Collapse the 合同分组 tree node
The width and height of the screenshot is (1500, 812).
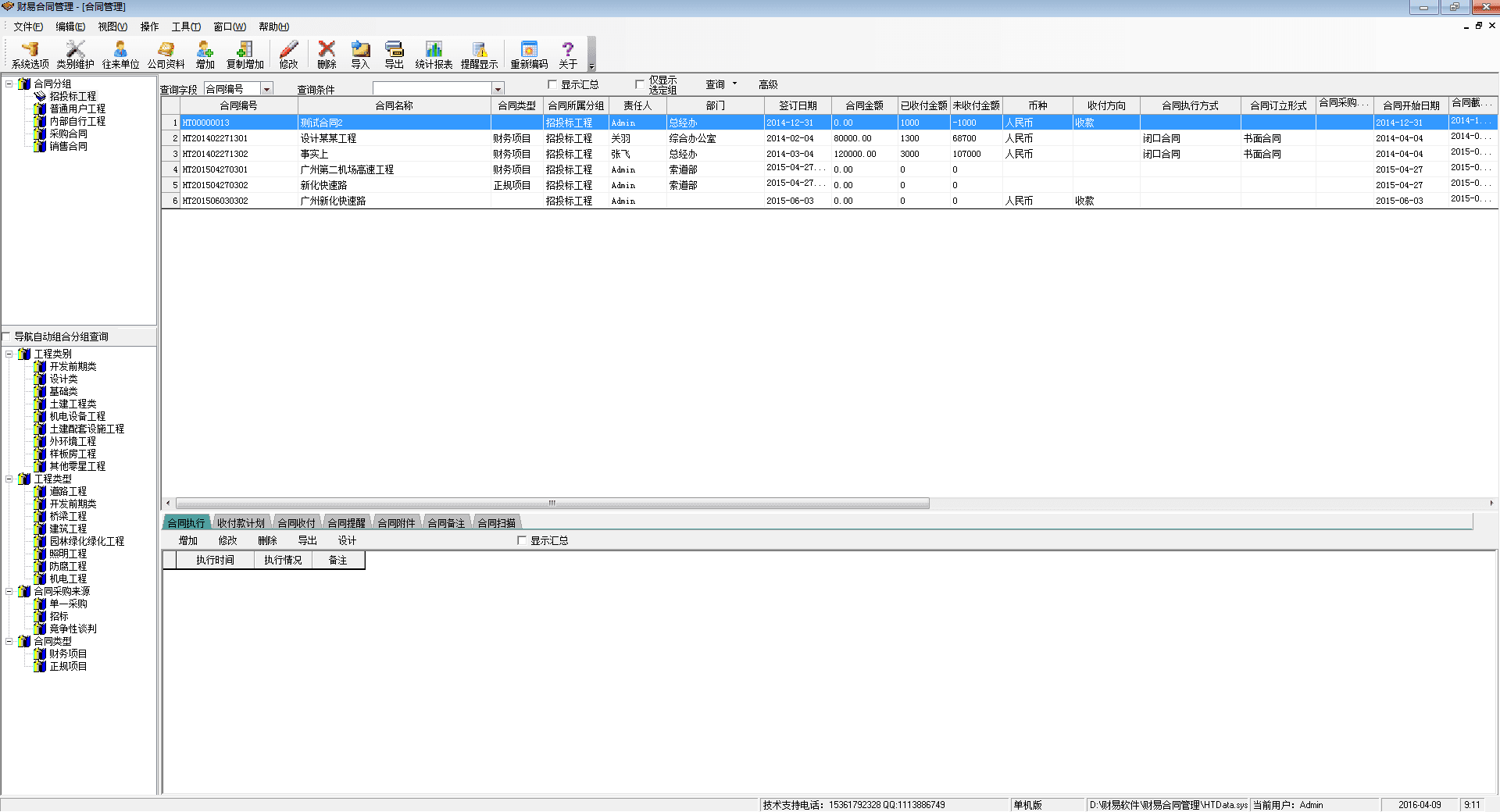9,84
